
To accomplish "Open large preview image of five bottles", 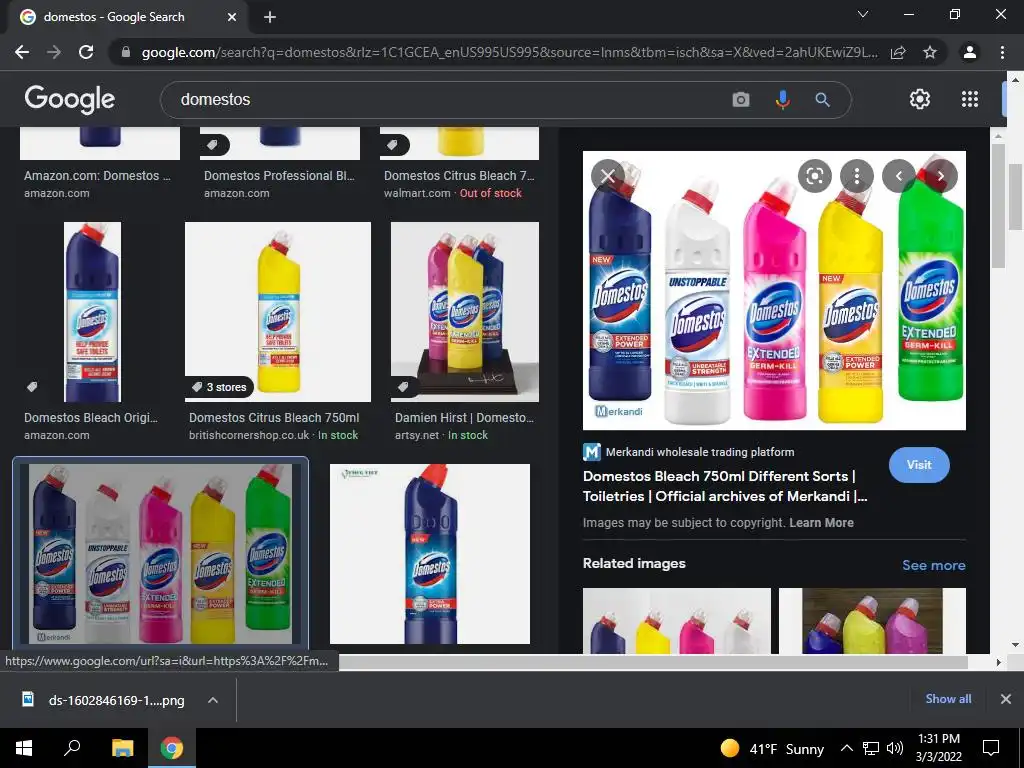I will click(x=774, y=290).
